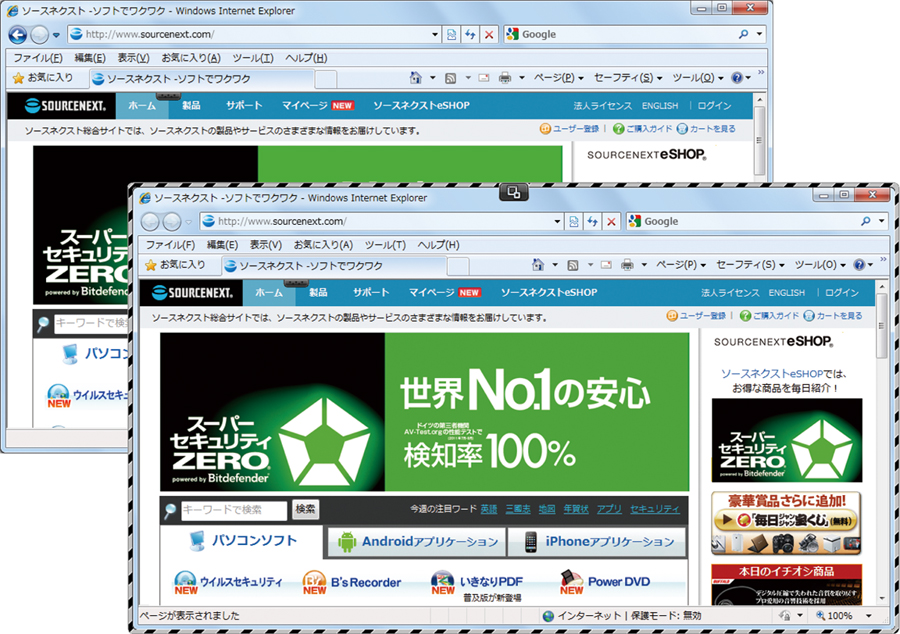
Task: Expand the address bar dropdown in the rear window
Action: point(435,34)
